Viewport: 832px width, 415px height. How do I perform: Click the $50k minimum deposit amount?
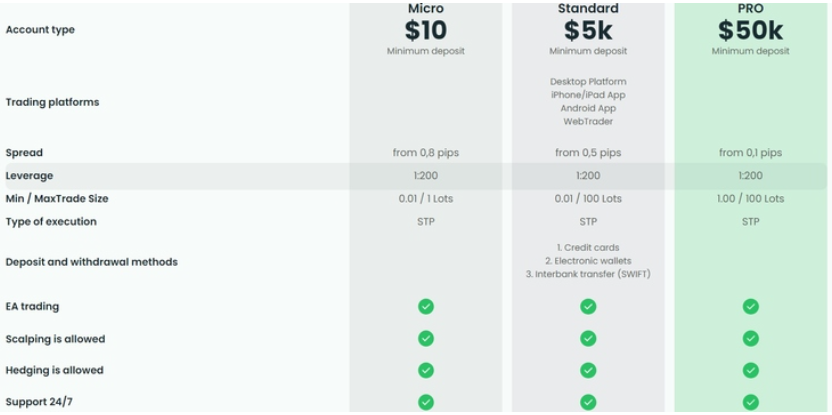(750, 31)
